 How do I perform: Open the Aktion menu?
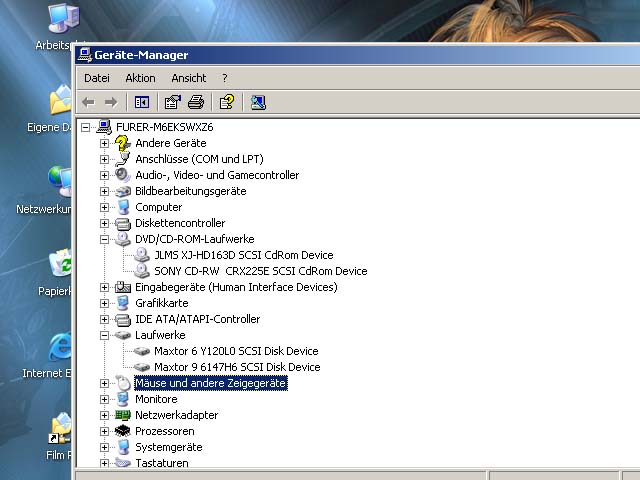(140, 78)
